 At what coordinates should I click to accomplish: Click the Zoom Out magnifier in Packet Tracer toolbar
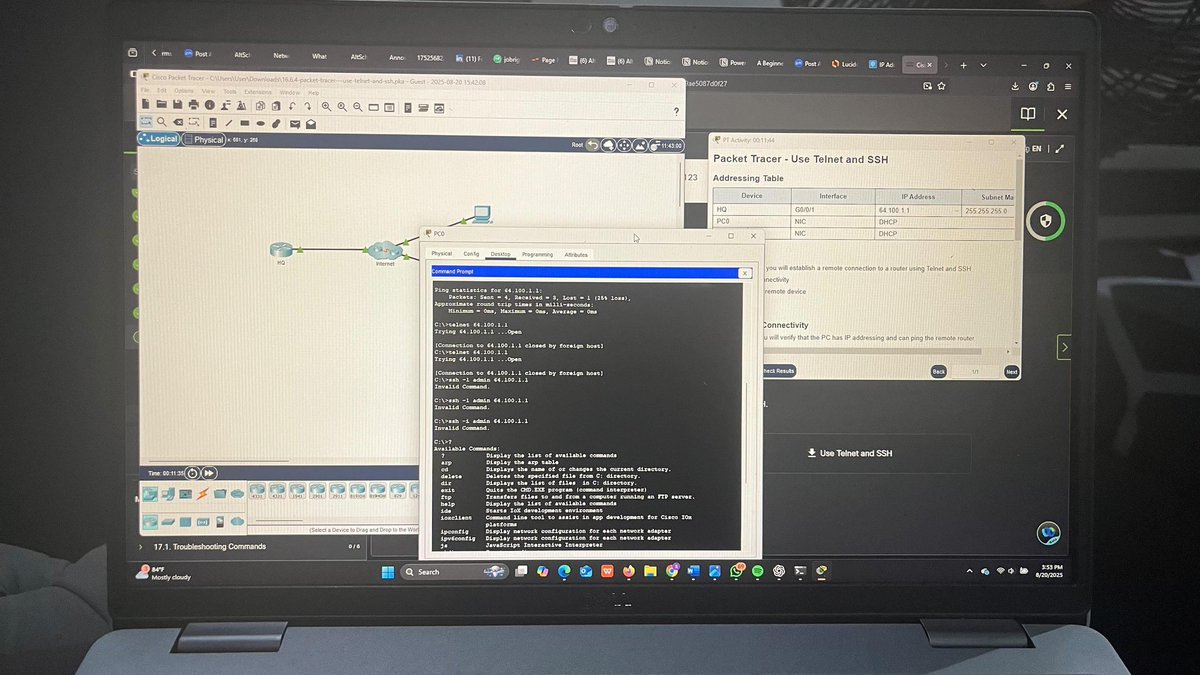pos(358,105)
